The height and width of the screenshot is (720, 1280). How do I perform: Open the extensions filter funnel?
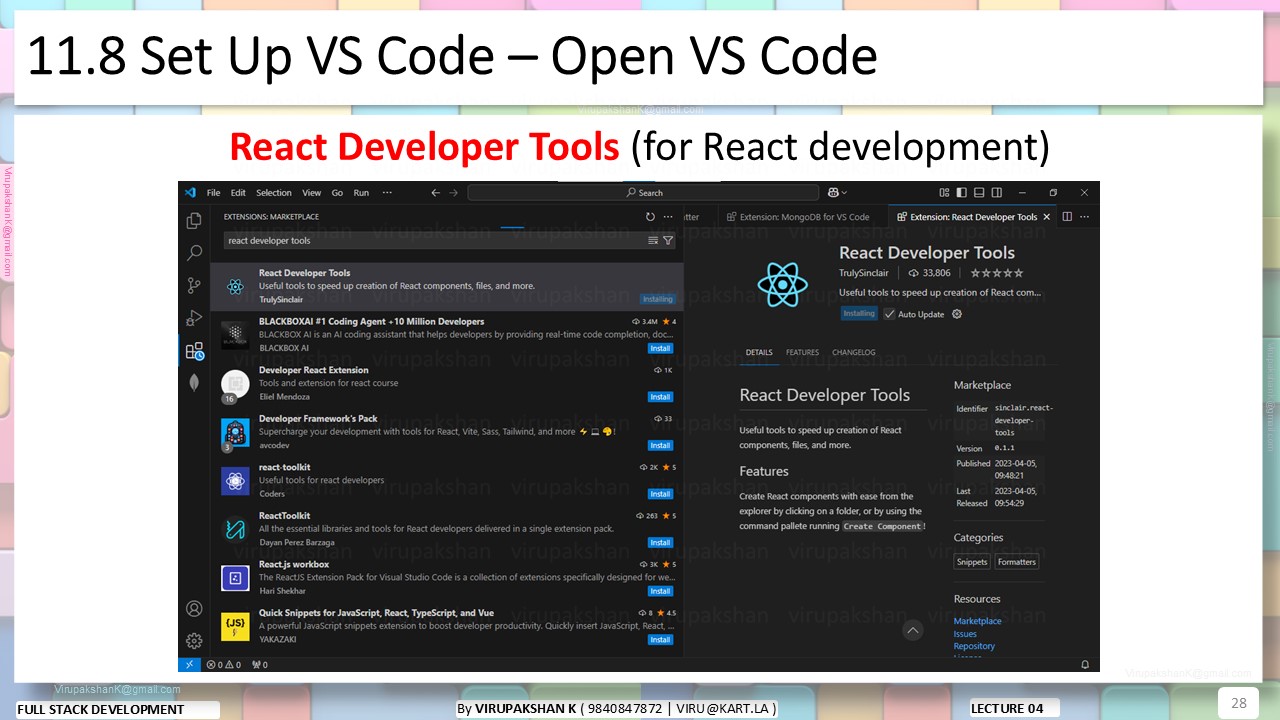click(668, 240)
